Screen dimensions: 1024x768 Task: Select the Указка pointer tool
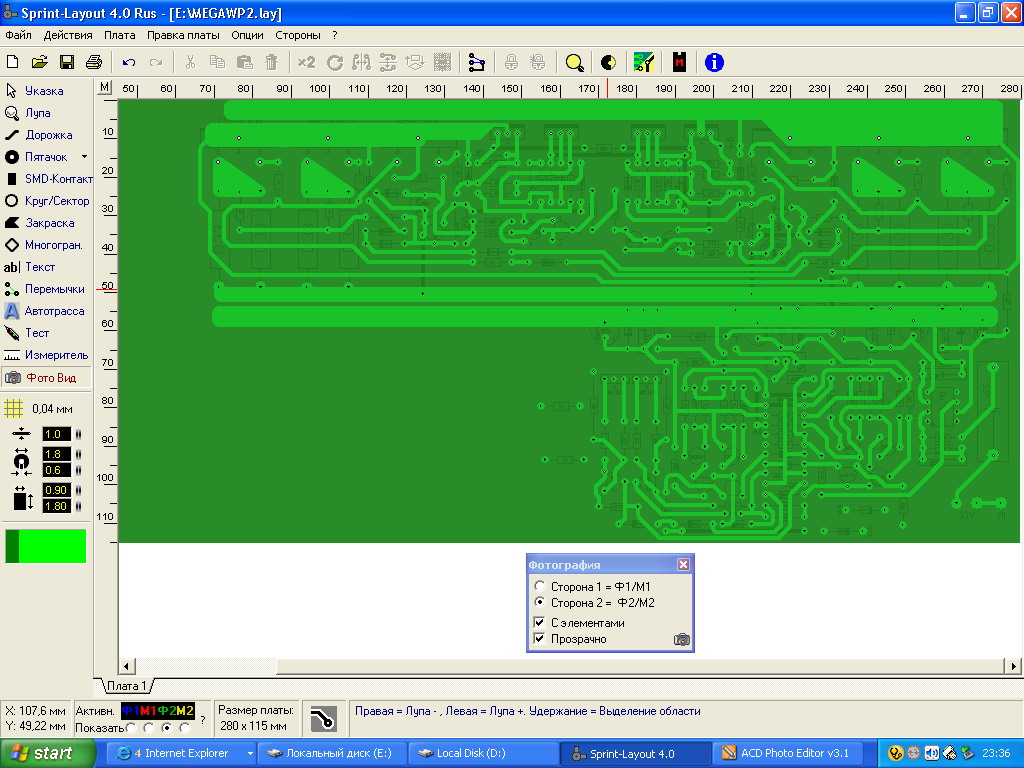click(x=46, y=91)
